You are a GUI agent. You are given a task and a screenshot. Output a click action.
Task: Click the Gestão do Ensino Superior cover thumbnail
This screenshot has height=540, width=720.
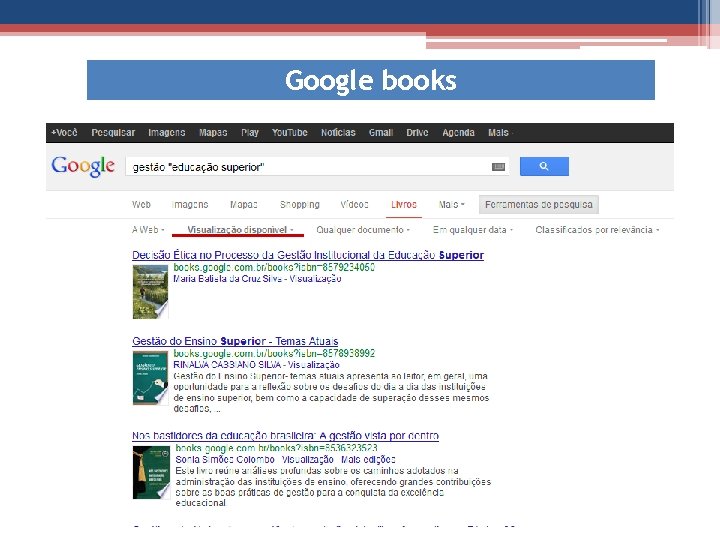pos(151,378)
